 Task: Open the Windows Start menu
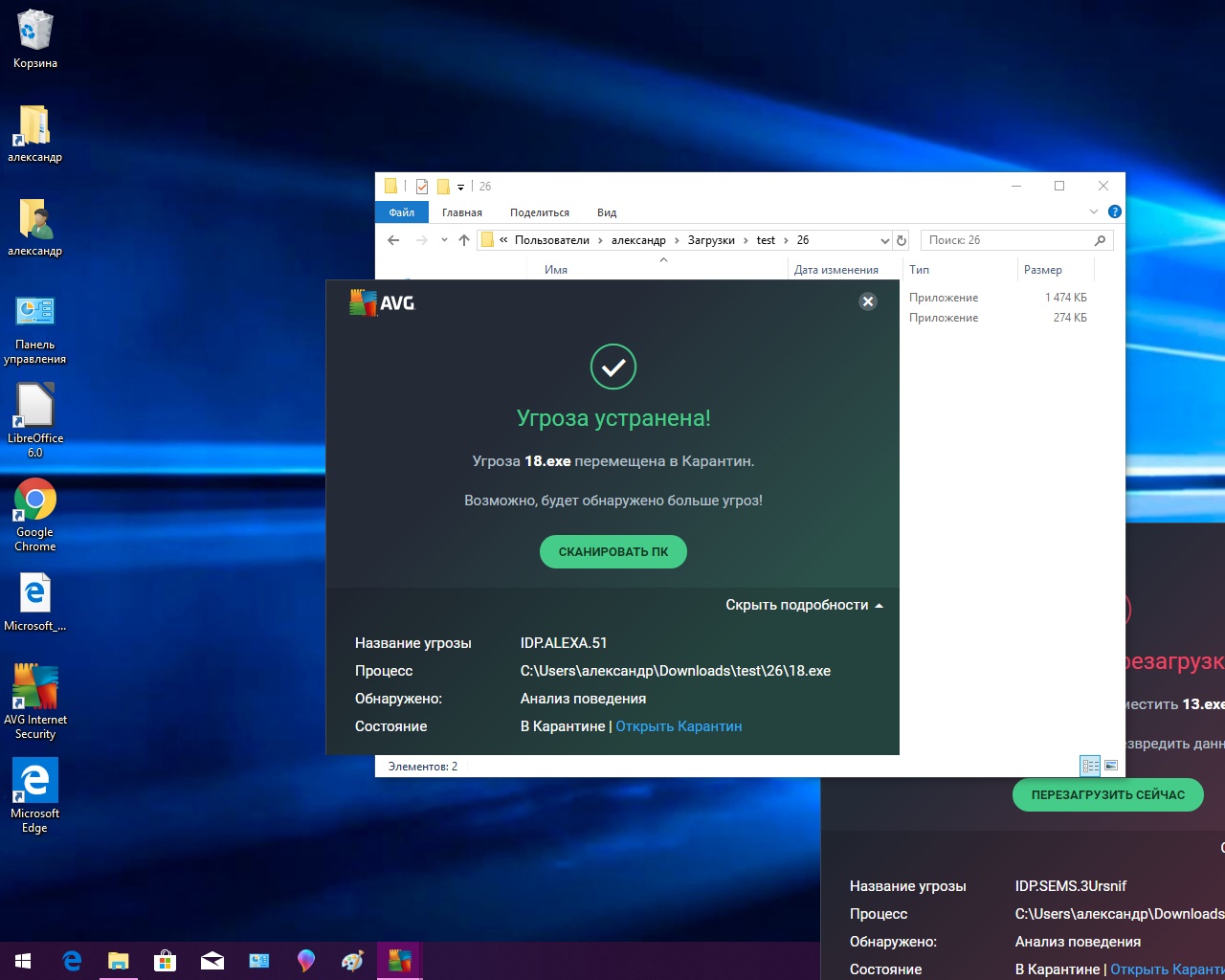click(23, 961)
